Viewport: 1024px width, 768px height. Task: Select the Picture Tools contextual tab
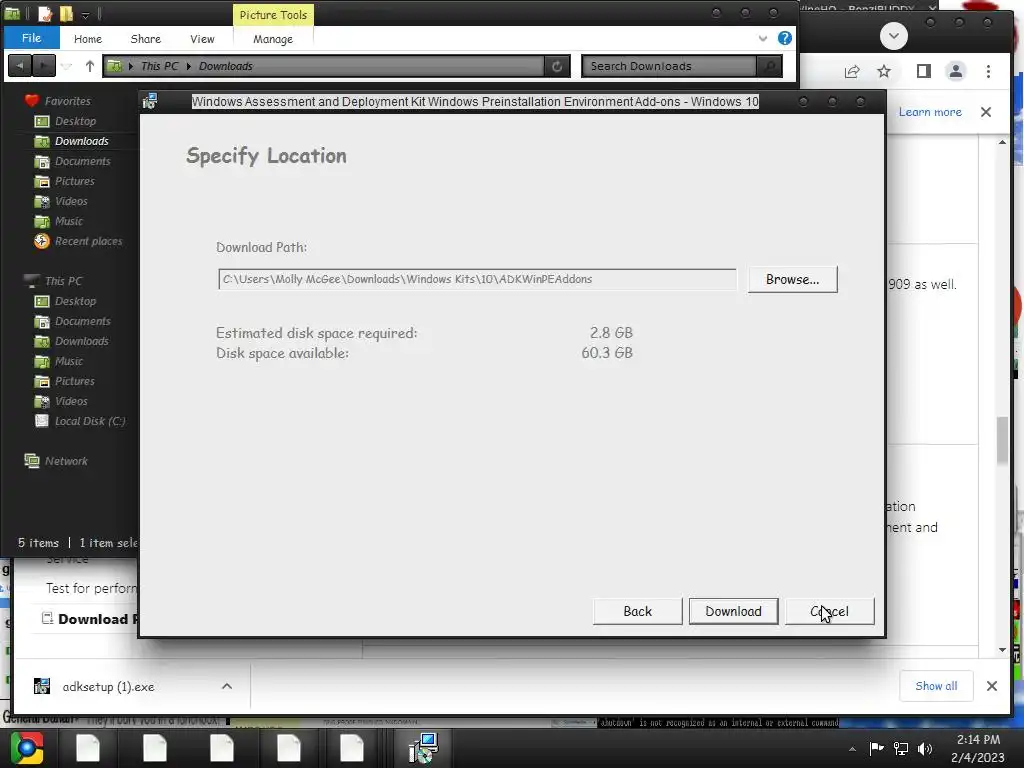pos(273,14)
